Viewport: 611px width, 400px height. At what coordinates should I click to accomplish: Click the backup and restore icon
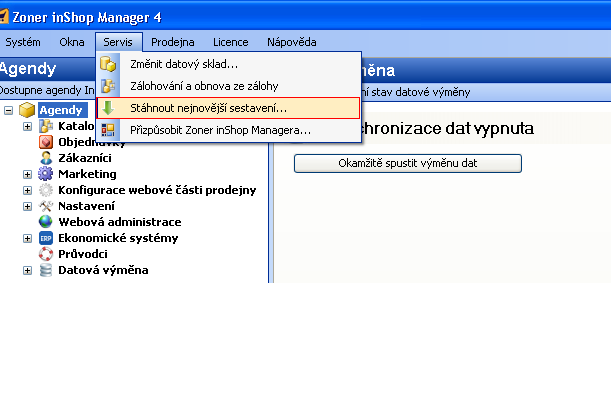coord(108,86)
